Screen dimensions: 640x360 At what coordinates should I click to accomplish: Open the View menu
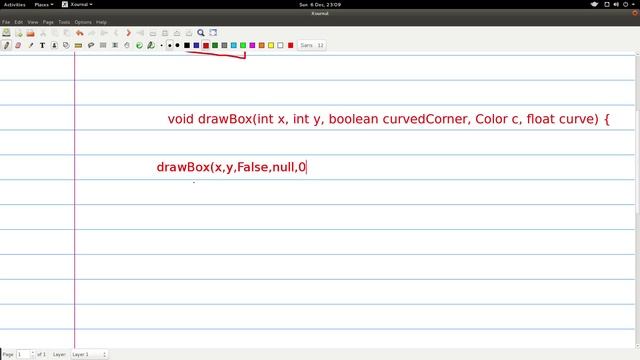click(x=33, y=22)
